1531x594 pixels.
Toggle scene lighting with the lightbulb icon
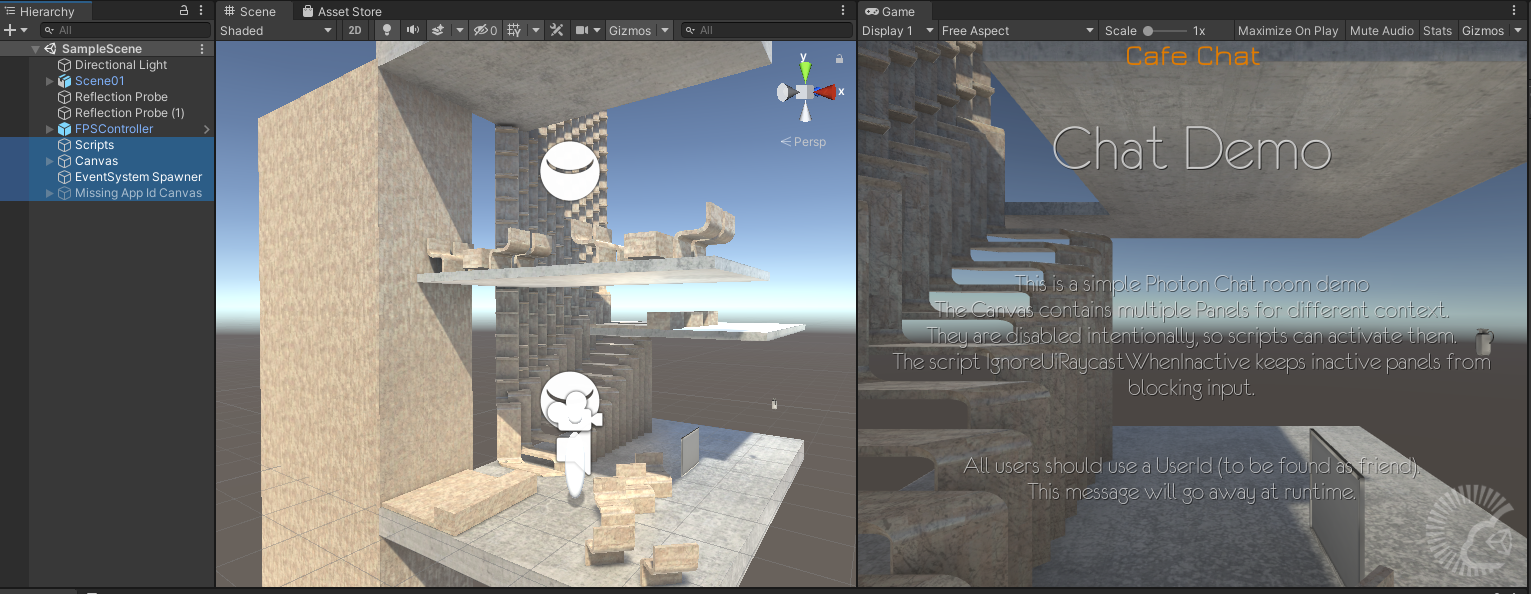387,30
